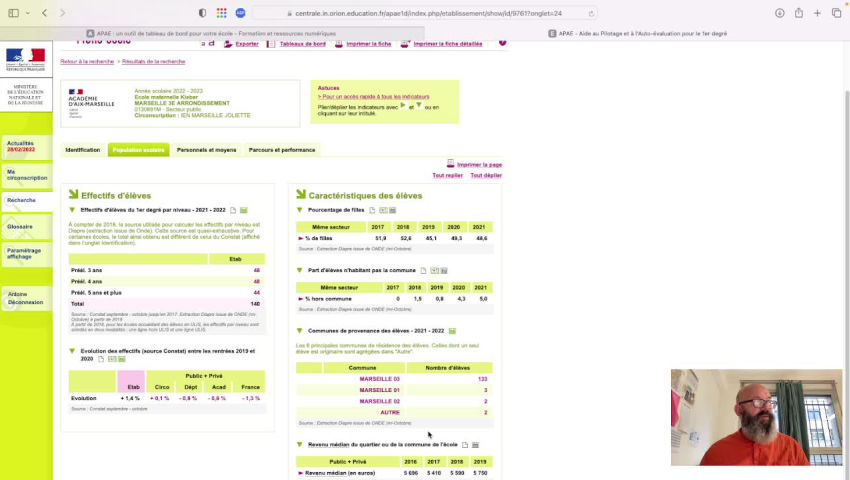850x480 pixels.
Task: Collapse the Evolution des effectifs indicator
Action: click(72, 351)
